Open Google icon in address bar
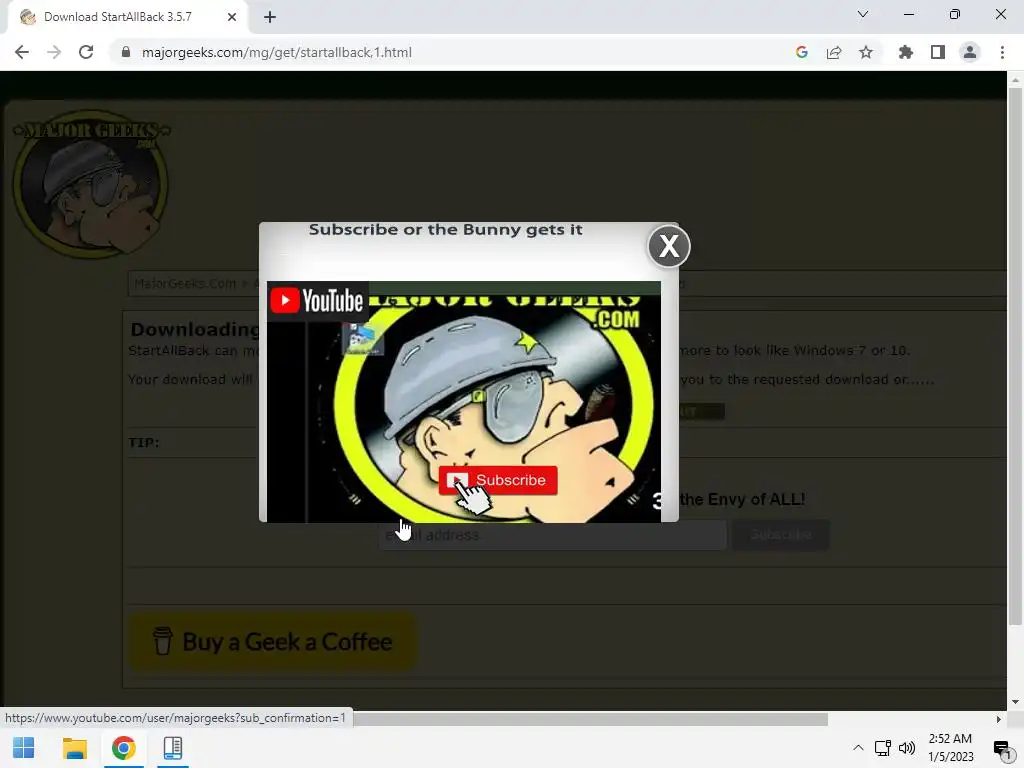 click(x=802, y=52)
